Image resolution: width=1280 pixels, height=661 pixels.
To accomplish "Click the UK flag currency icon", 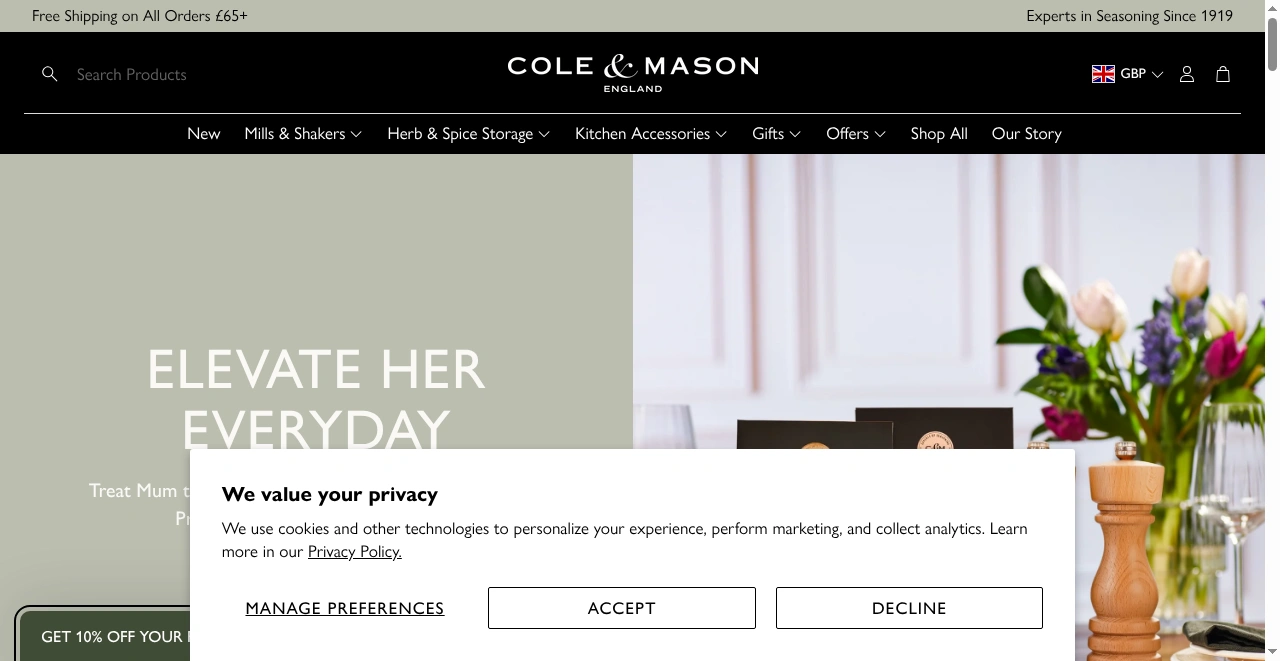I will (x=1102, y=73).
